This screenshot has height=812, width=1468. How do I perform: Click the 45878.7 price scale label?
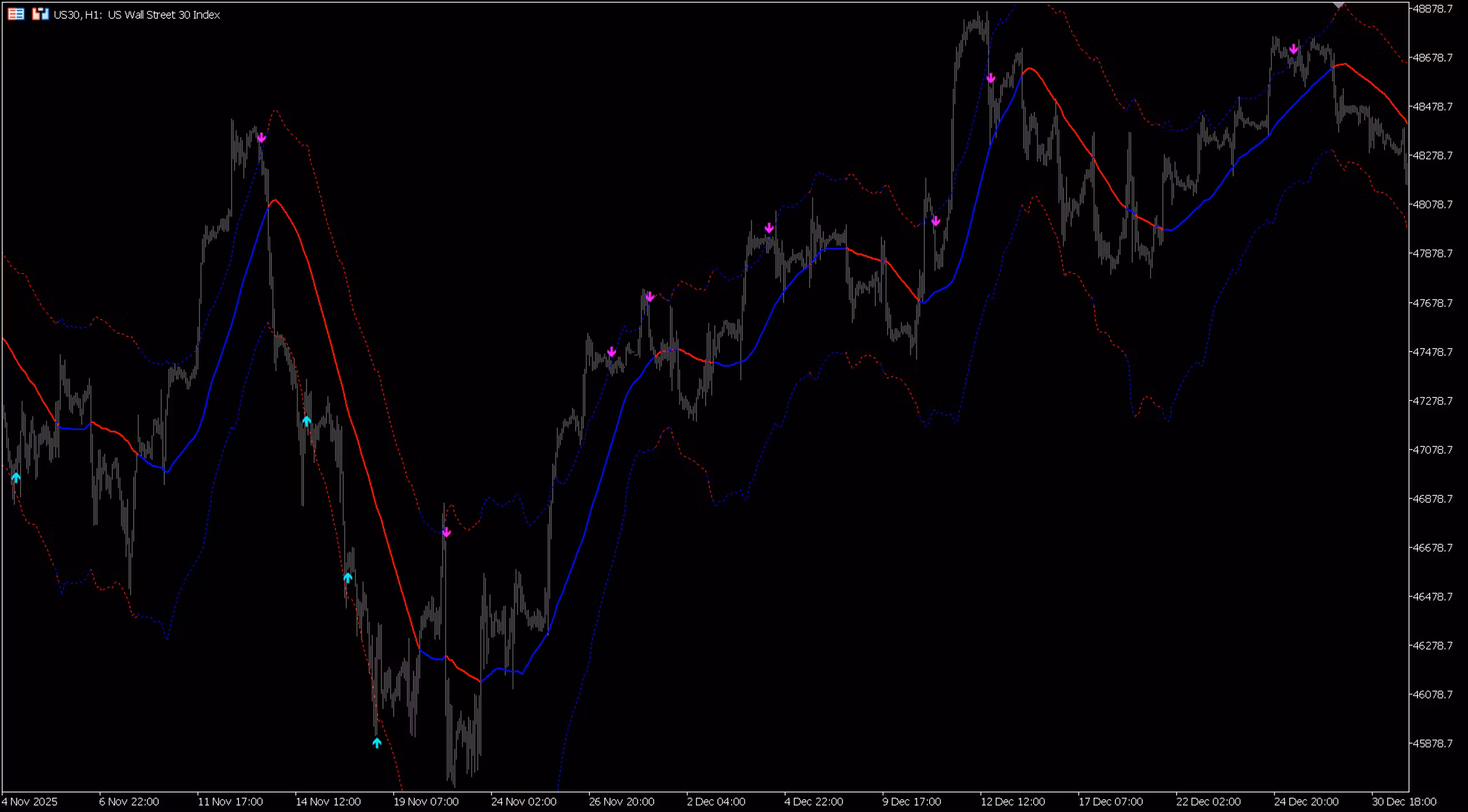click(1432, 743)
